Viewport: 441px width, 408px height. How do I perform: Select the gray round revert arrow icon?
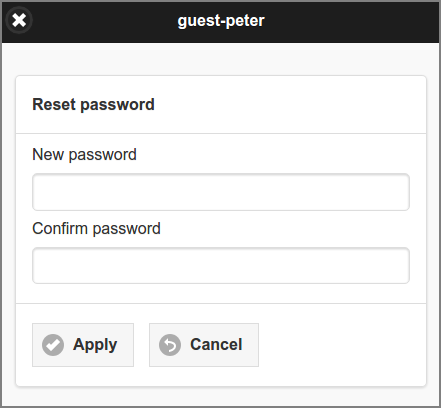tap(170, 345)
